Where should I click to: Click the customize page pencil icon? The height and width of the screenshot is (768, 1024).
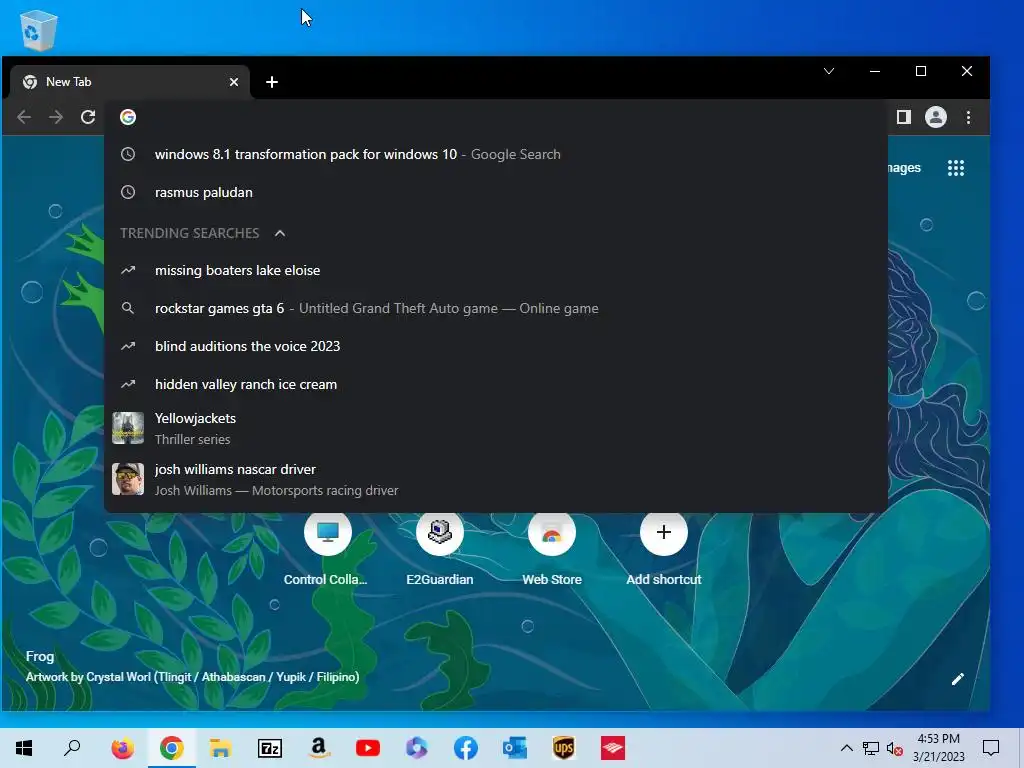click(x=958, y=679)
